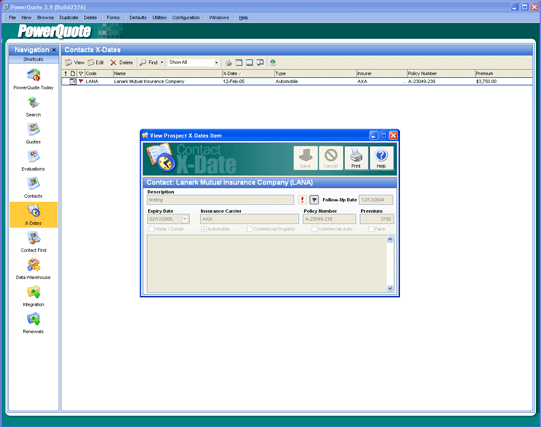The image size is (541, 427).
Task: Open the Forms menu
Action: tap(113, 18)
